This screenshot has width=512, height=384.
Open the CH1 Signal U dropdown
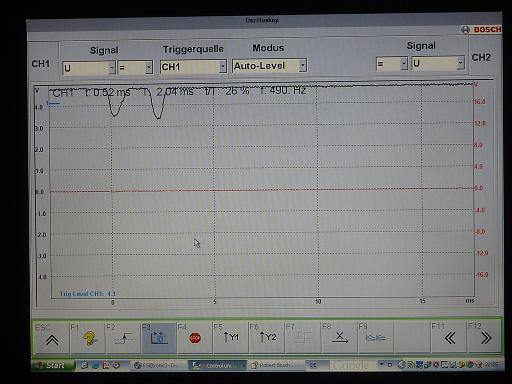pyautogui.click(x=89, y=68)
